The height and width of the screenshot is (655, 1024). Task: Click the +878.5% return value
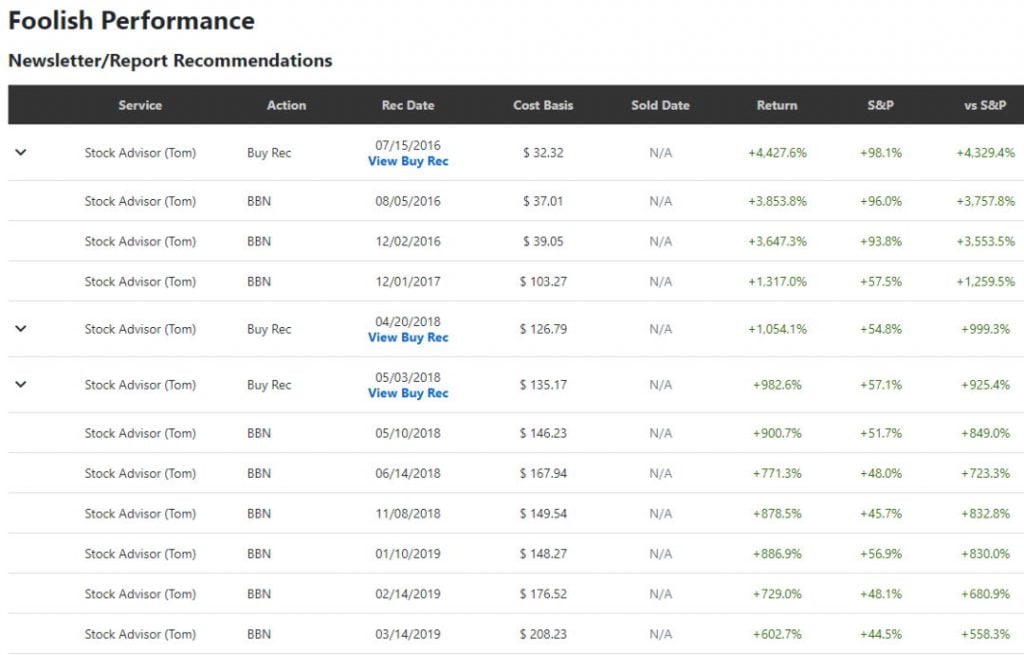click(777, 514)
